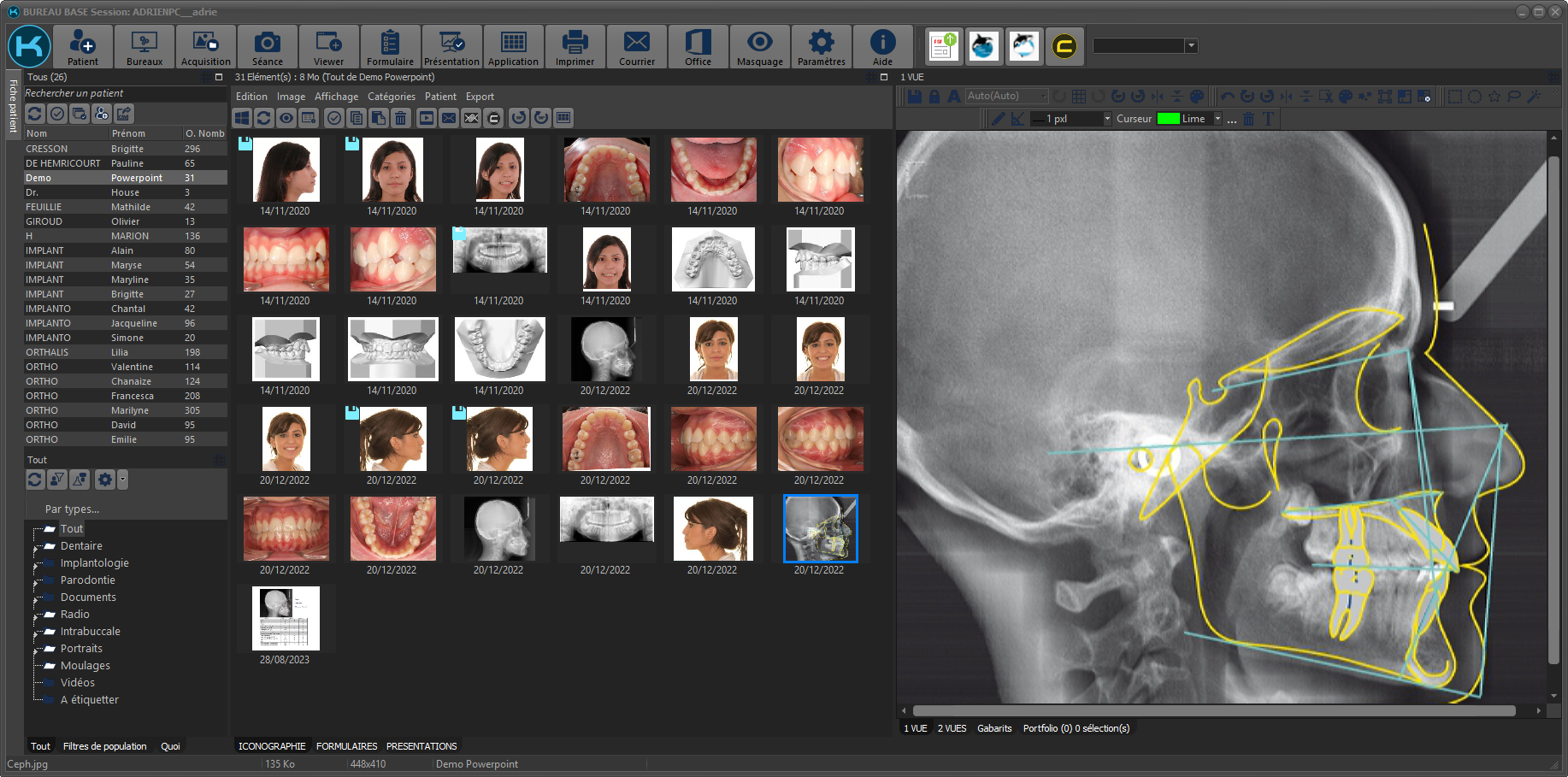Click the pencil drawing tool icon
Screen dimensions: 1568x777
pos(998,119)
